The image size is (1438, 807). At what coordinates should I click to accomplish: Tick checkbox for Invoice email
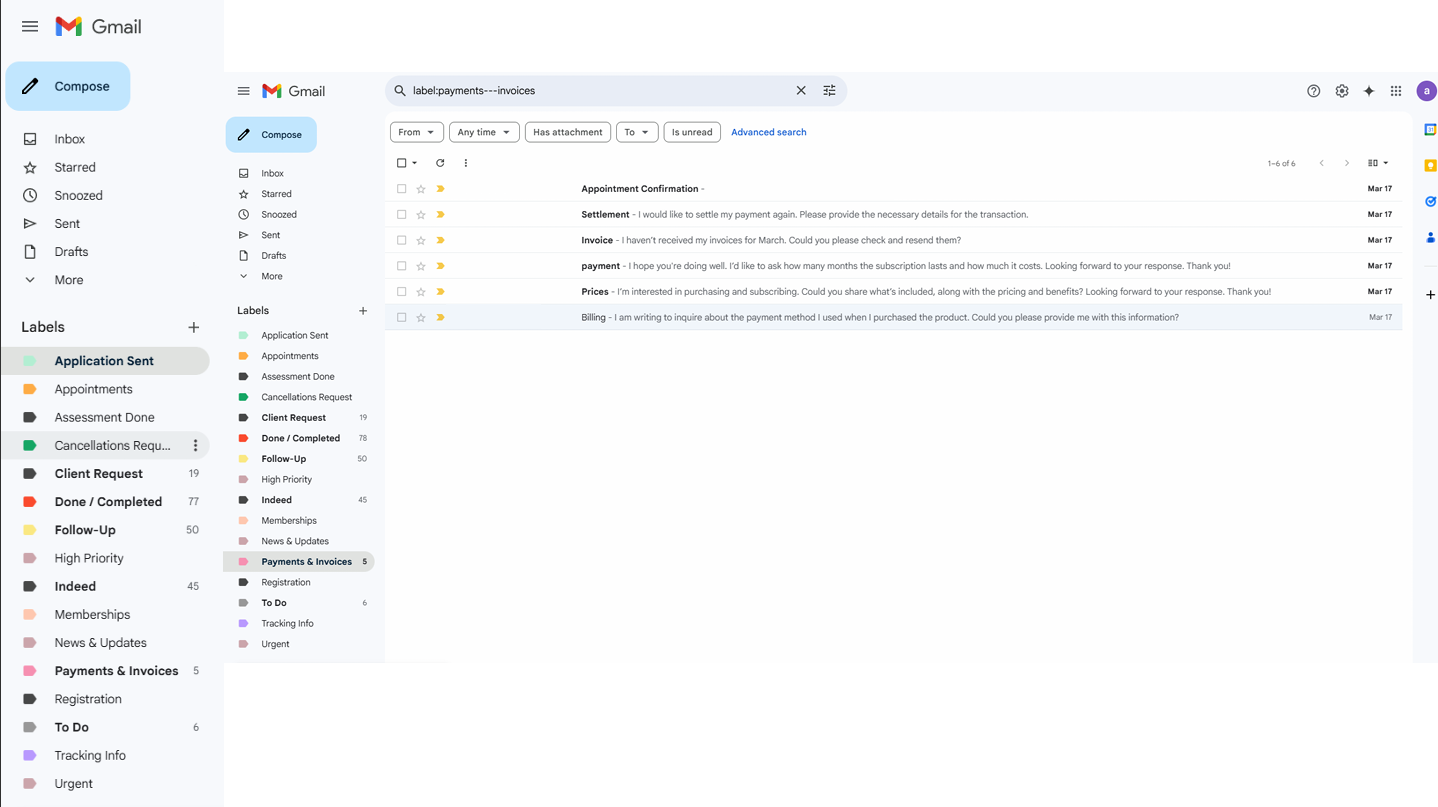pyautogui.click(x=402, y=240)
